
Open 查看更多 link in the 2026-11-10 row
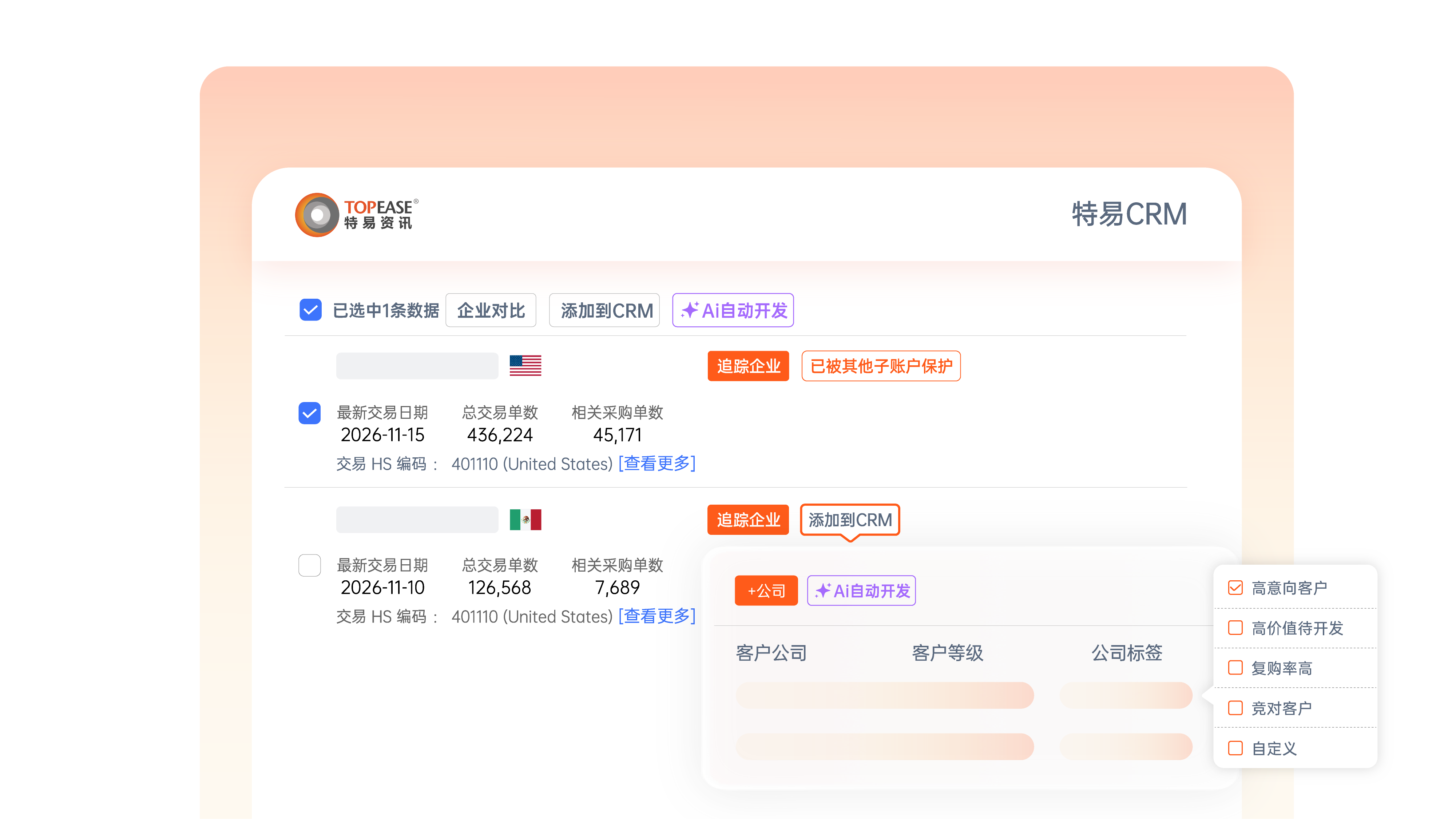click(657, 616)
